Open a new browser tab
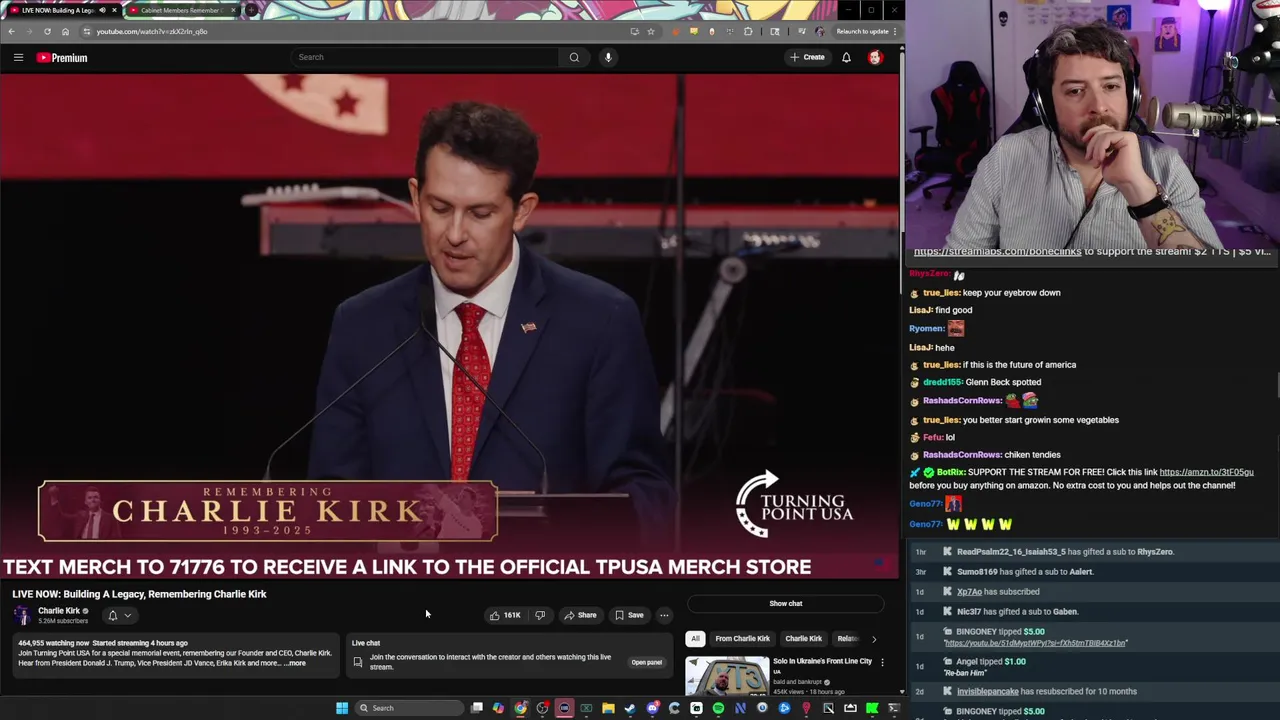 pyautogui.click(x=251, y=10)
